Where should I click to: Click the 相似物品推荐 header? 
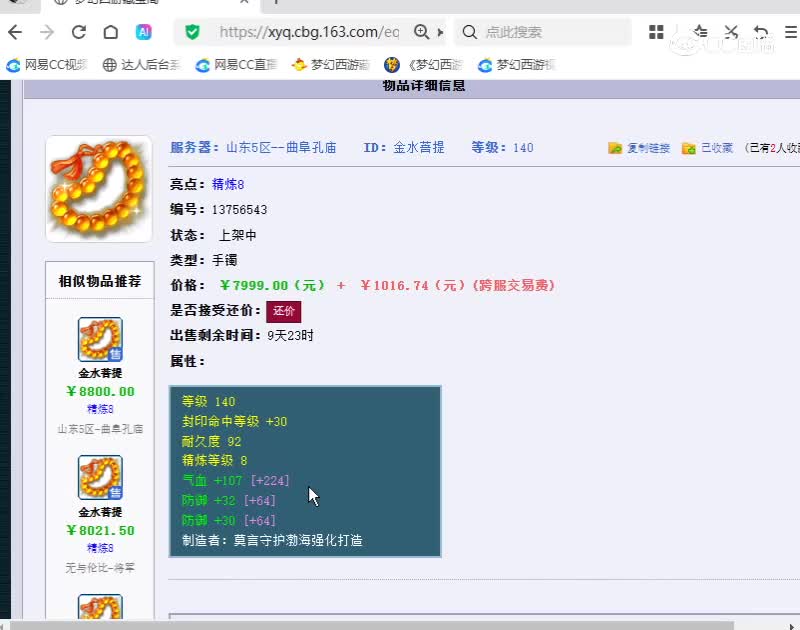pyautogui.click(x=100, y=281)
